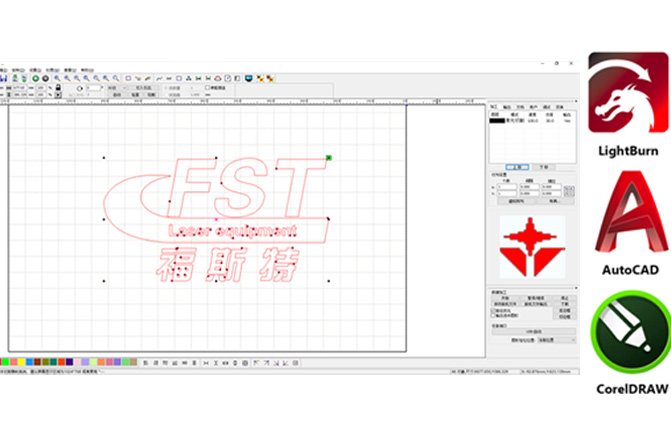Select the black layer color cell in the layer list
671x448 pixels.
point(497,121)
